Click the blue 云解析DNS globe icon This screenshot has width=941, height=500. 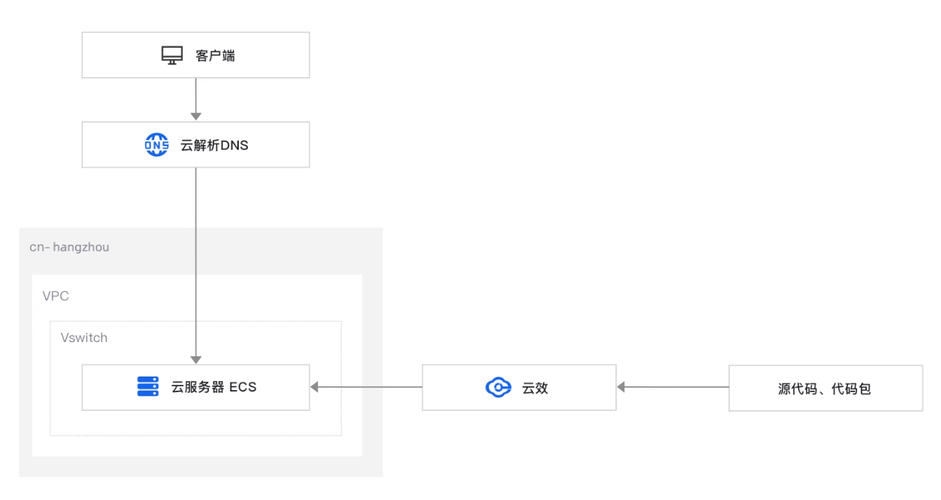click(157, 145)
